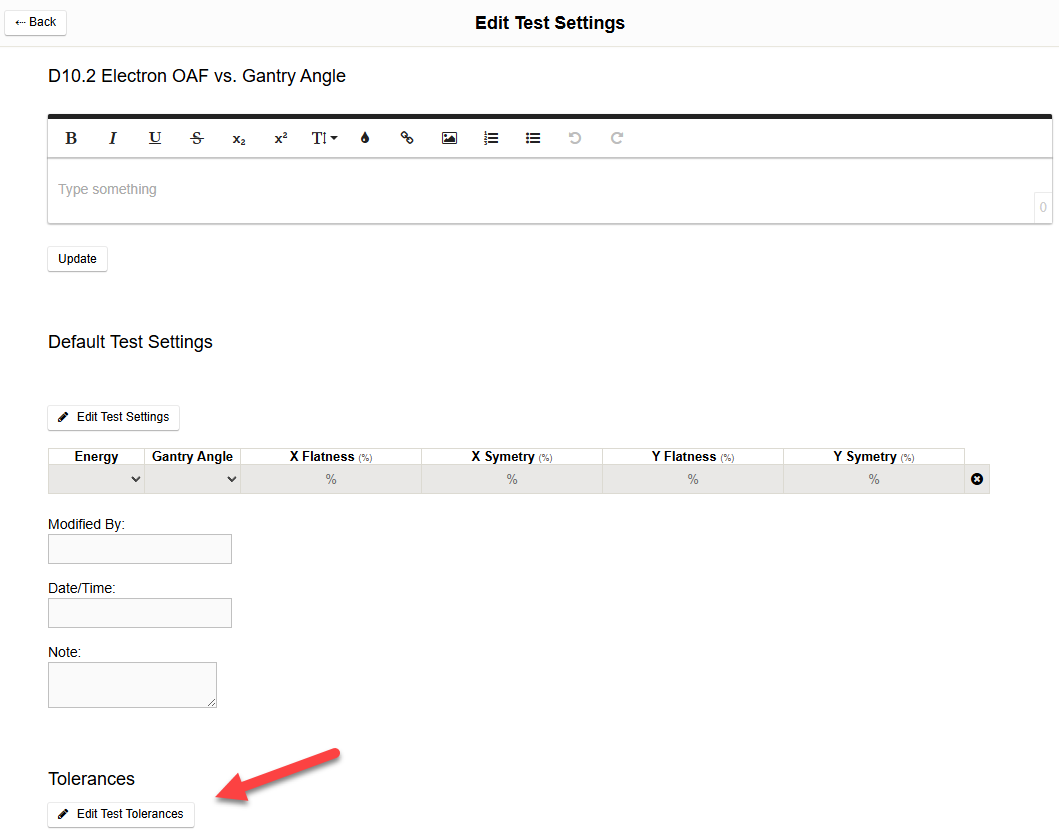The image size is (1059, 837).
Task: Open the font size dropdown
Action: coord(324,138)
